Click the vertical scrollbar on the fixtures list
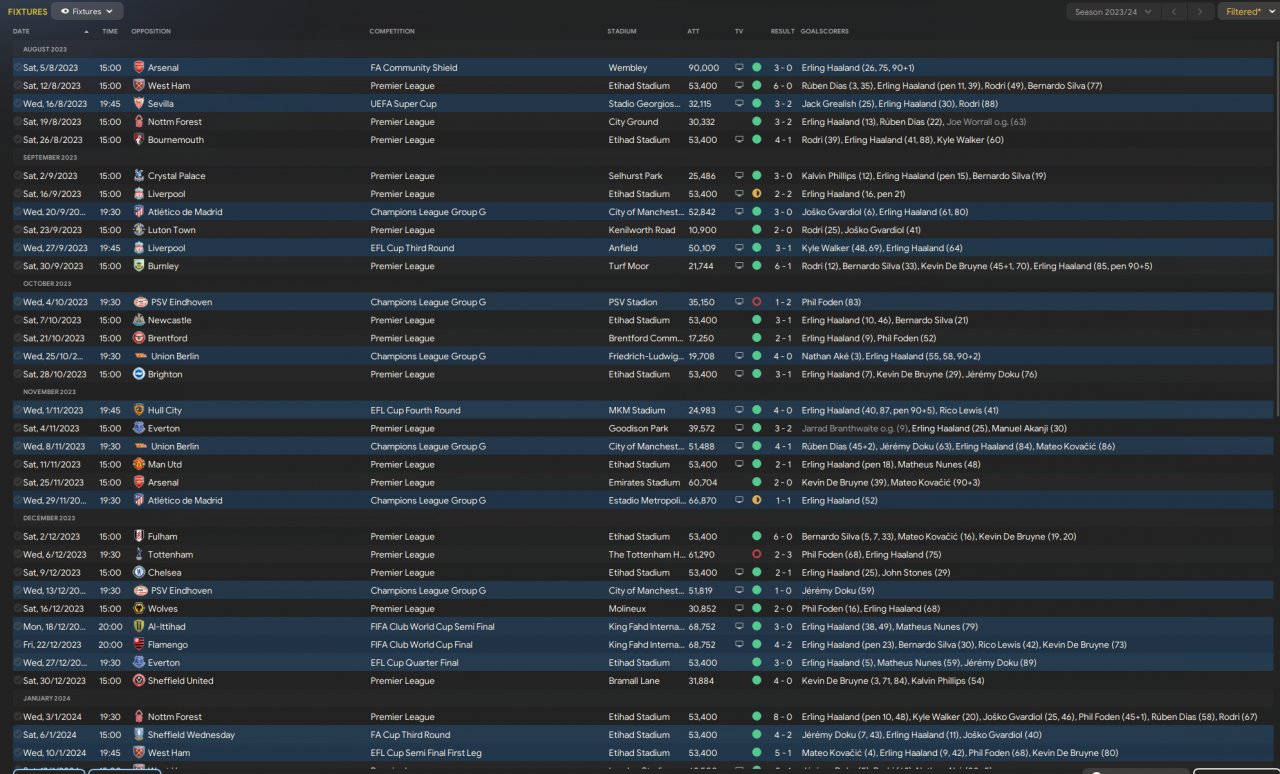The height and width of the screenshot is (774, 1280). coord(1276,230)
